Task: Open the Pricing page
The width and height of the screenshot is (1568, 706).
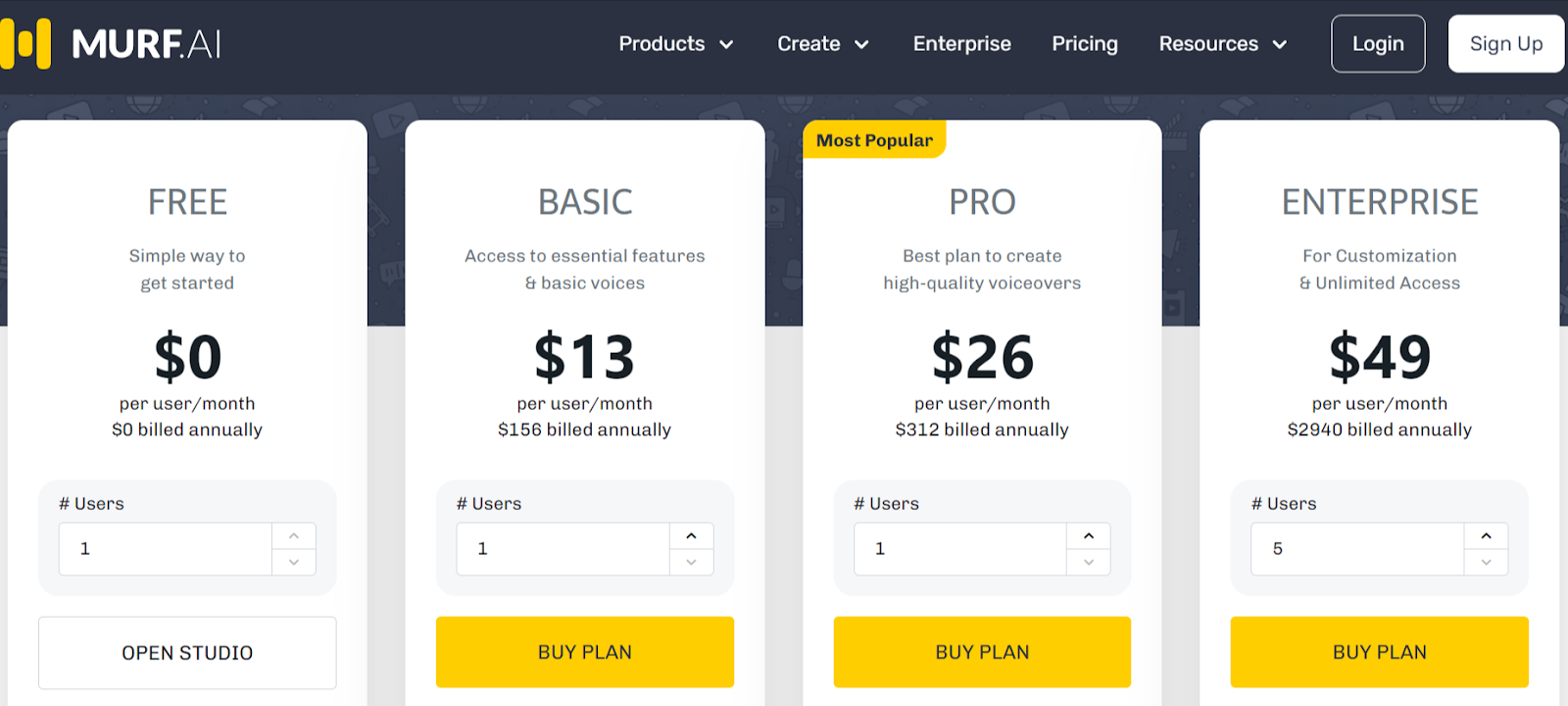Action: [x=1084, y=44]
